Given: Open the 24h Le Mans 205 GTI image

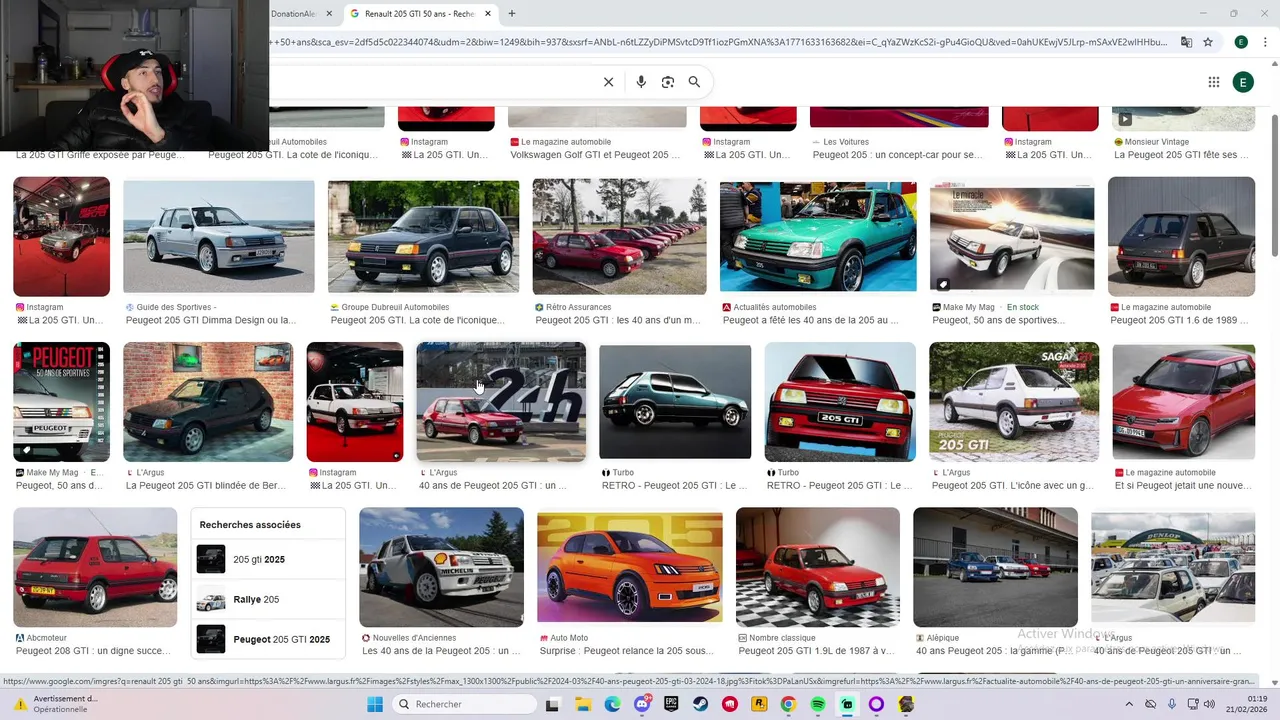Looking at the screenshot, I should pyautogui.click(x=501, y=402).
